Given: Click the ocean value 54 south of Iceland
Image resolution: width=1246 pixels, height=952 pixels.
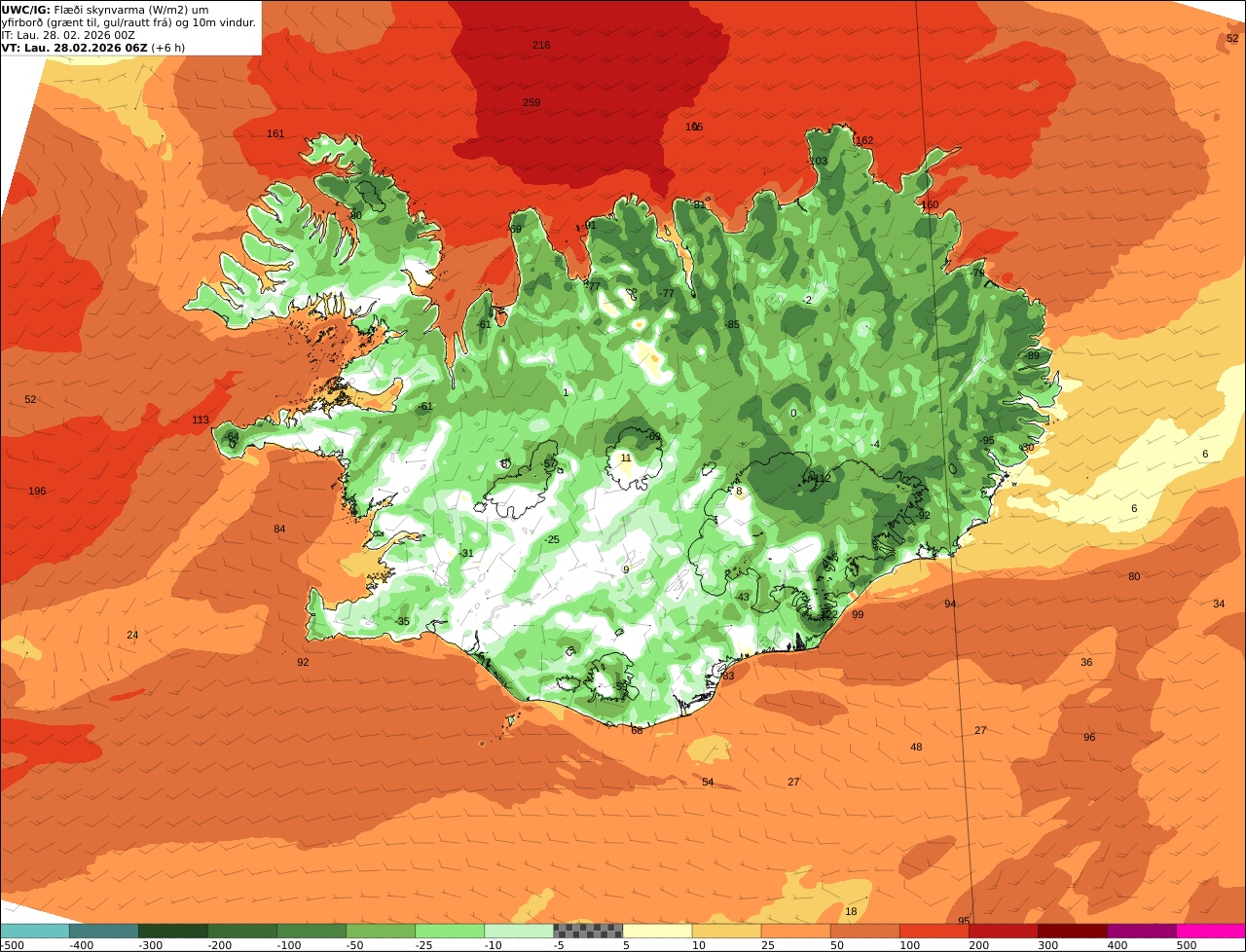Looking at the screenshot, I should (708, 782).
